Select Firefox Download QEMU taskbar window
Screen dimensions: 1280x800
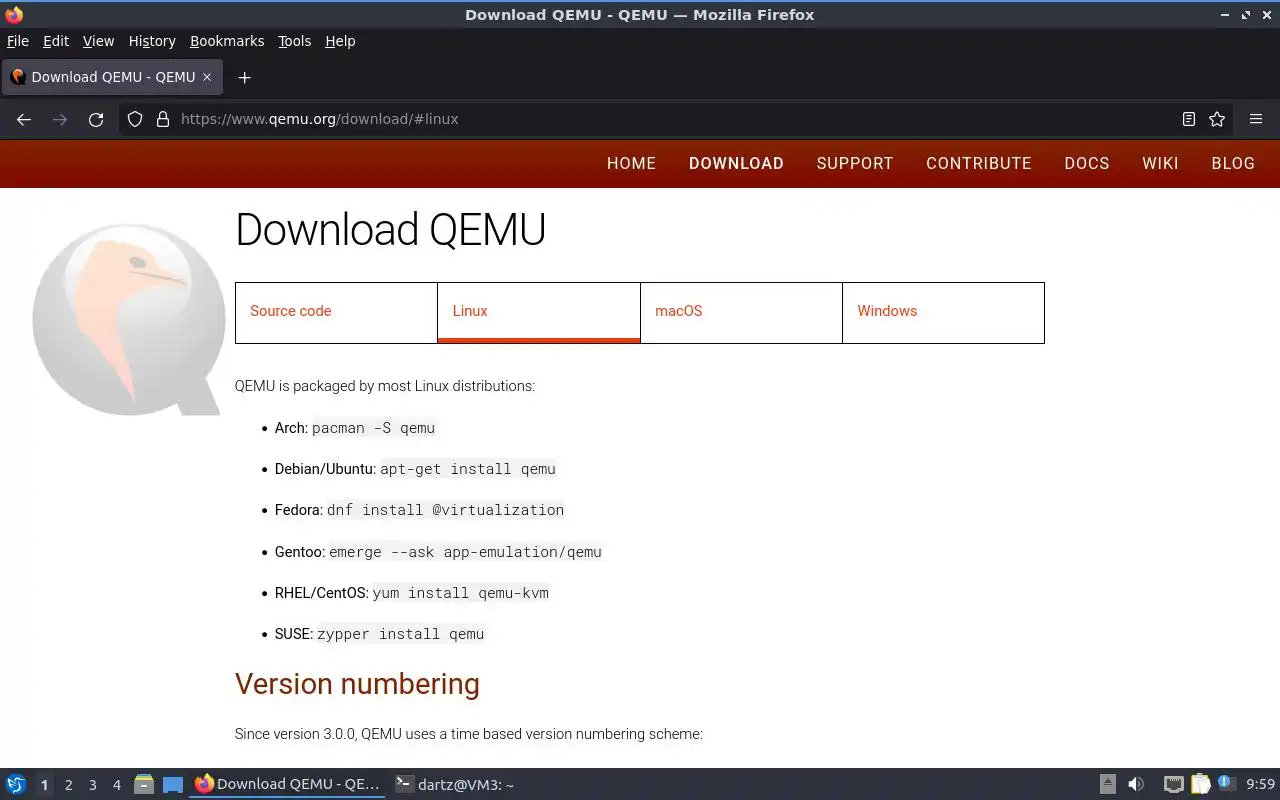pos(288,784)
